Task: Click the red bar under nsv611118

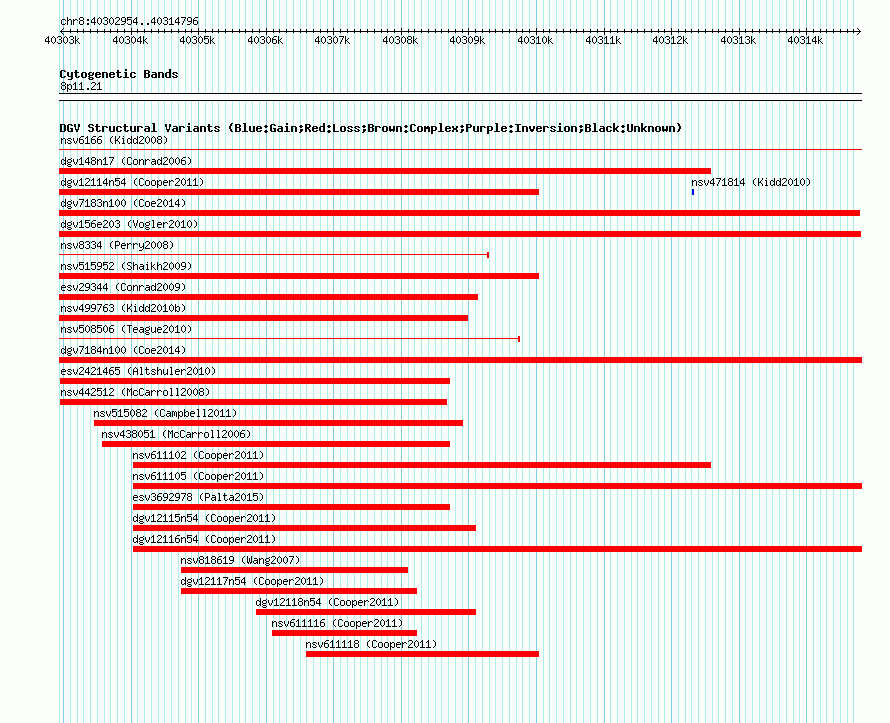Action: click(x=422, y=654)
